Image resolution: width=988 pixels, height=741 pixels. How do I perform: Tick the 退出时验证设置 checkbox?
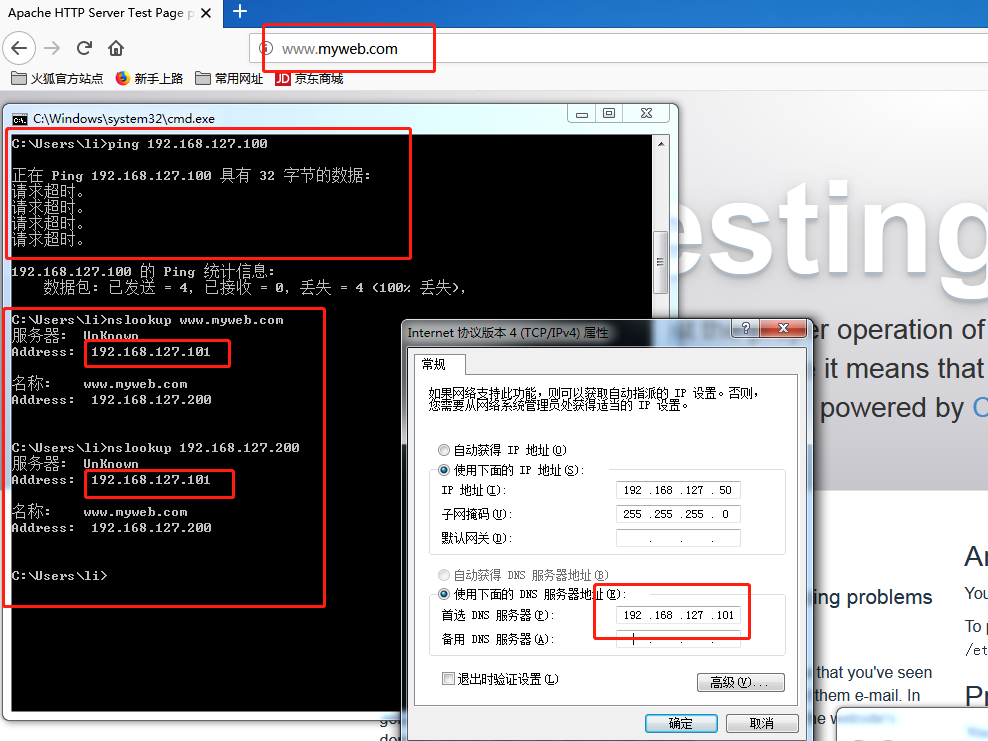448,679
